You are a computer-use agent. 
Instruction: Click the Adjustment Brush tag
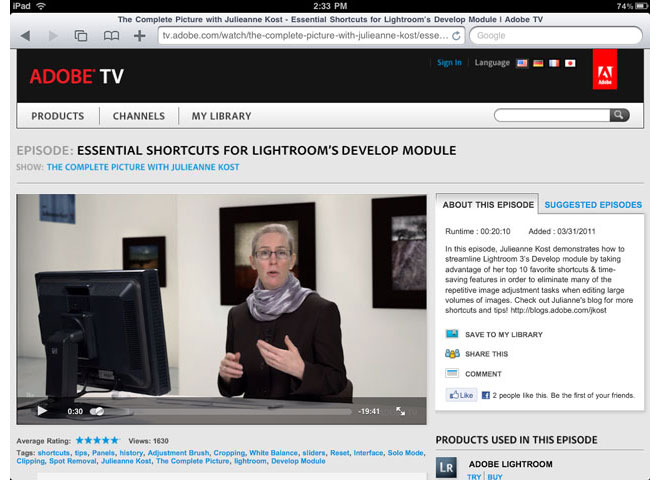pyautogui.click(x=178, y=453)
